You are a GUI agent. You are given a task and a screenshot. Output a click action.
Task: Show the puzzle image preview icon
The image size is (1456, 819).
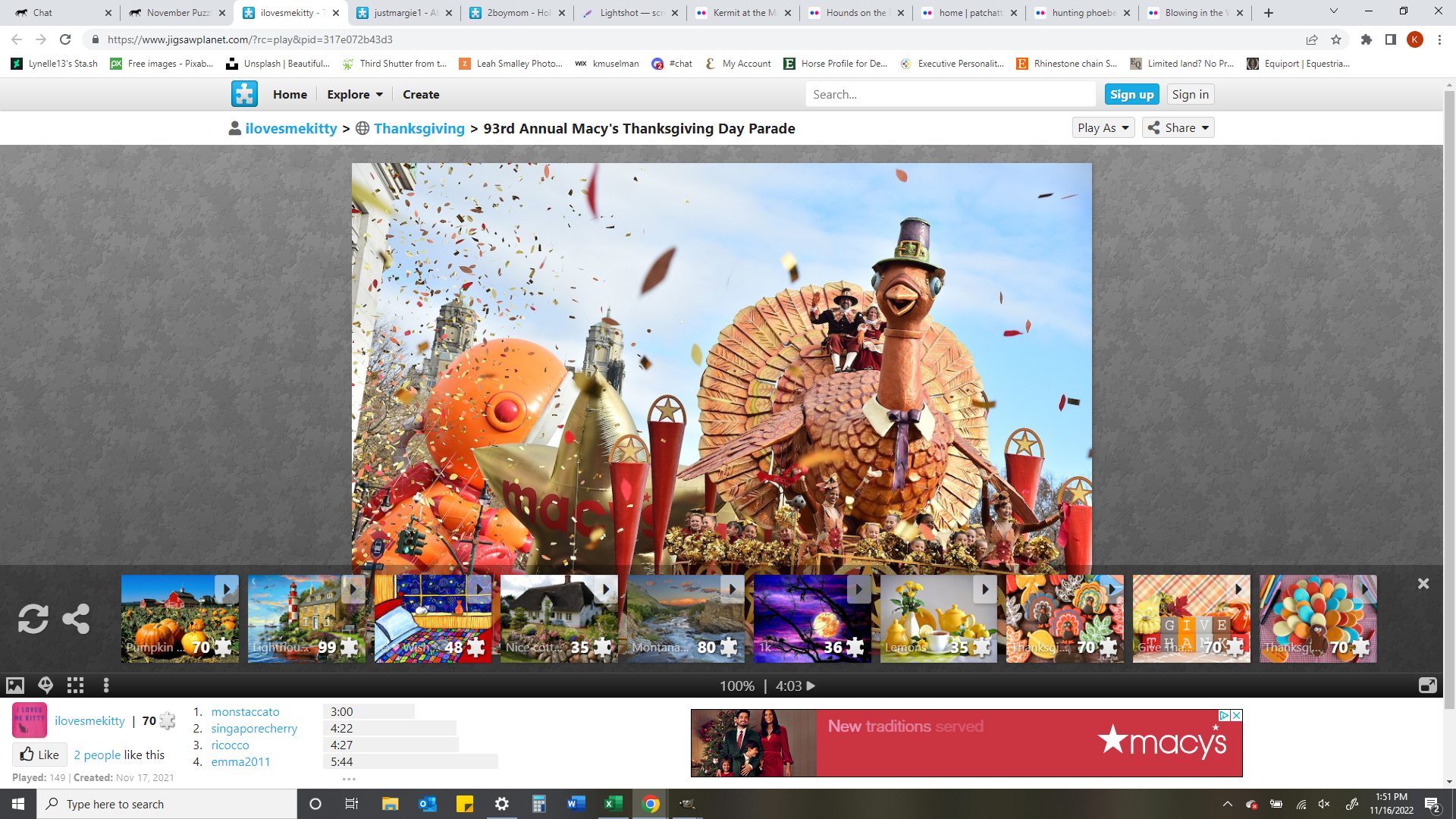tap(15, 686)
